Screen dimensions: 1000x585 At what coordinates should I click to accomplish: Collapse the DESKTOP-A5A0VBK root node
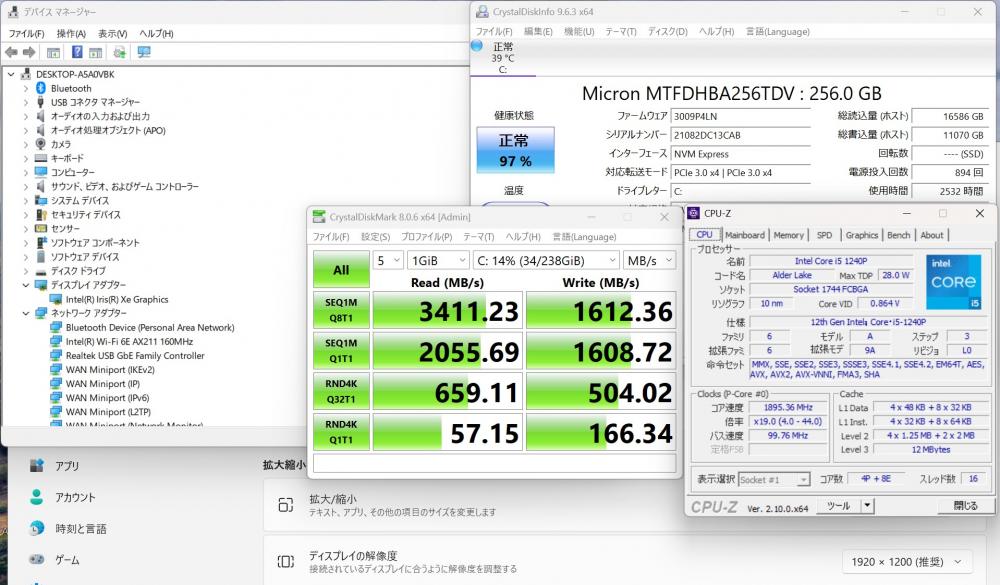(x=11, y=74)
